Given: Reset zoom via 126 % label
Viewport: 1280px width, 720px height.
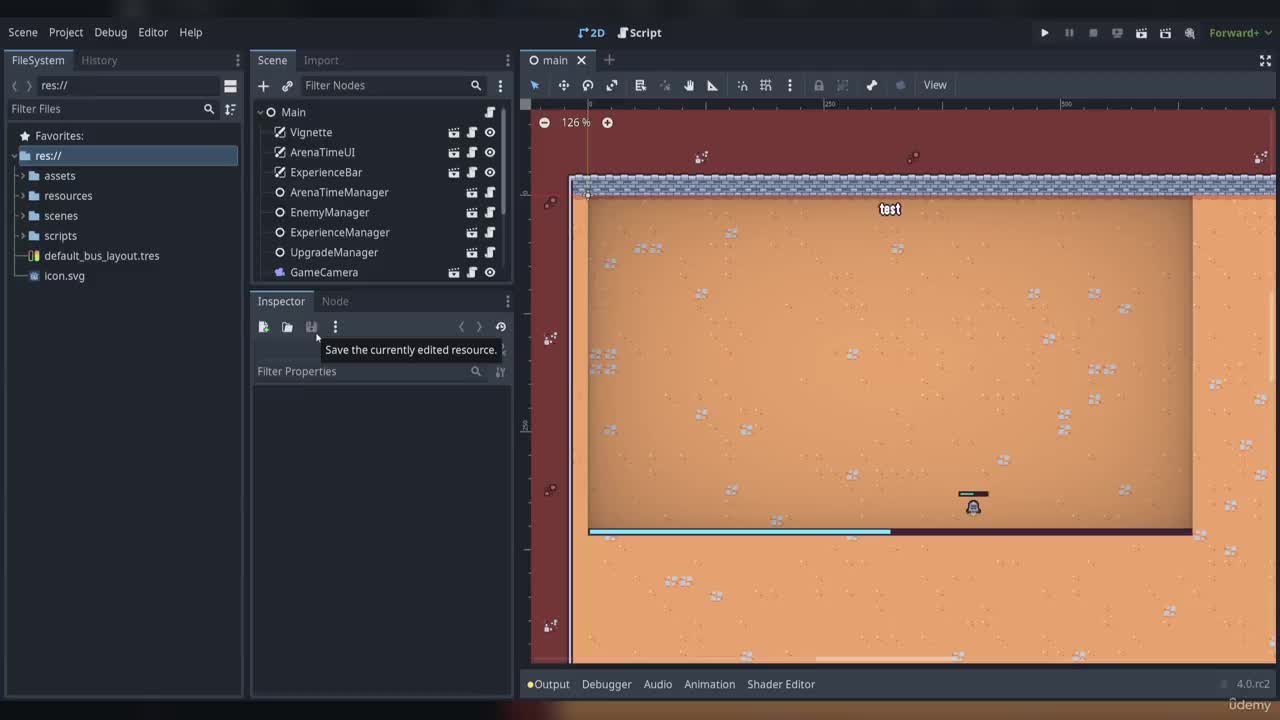Looking at the screenshot, I should tap(576, 122).
